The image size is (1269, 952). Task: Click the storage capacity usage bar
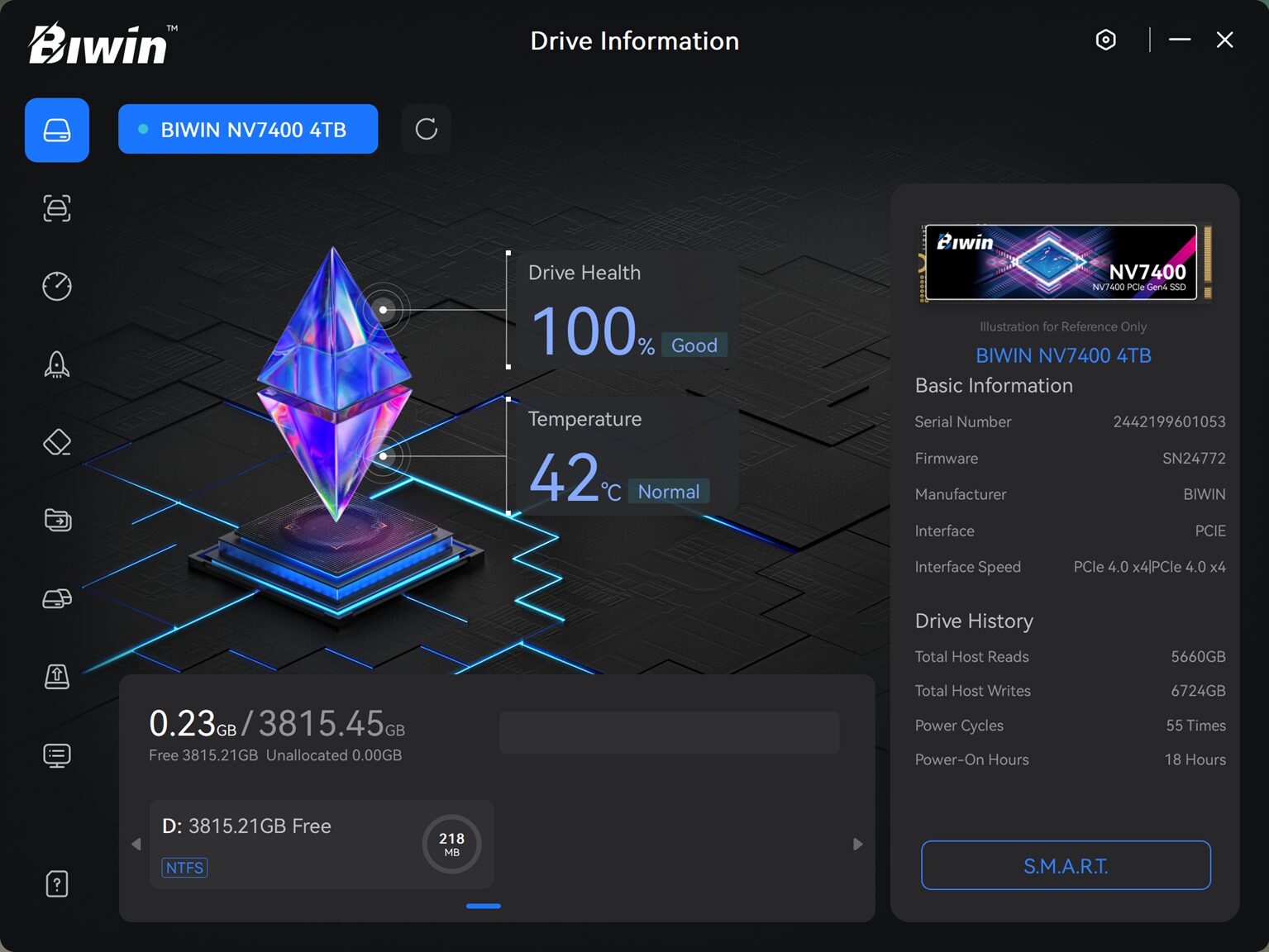[x=669, y=732]
